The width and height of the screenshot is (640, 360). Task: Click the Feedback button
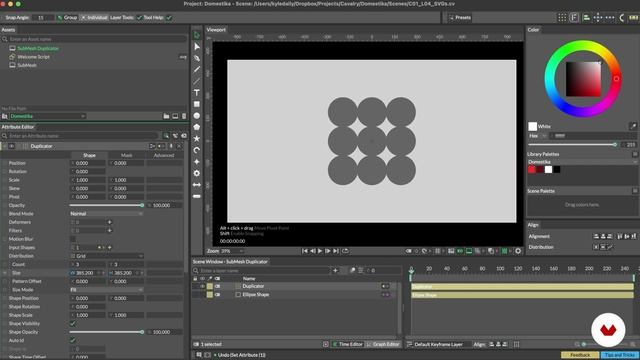coord(580,355)
